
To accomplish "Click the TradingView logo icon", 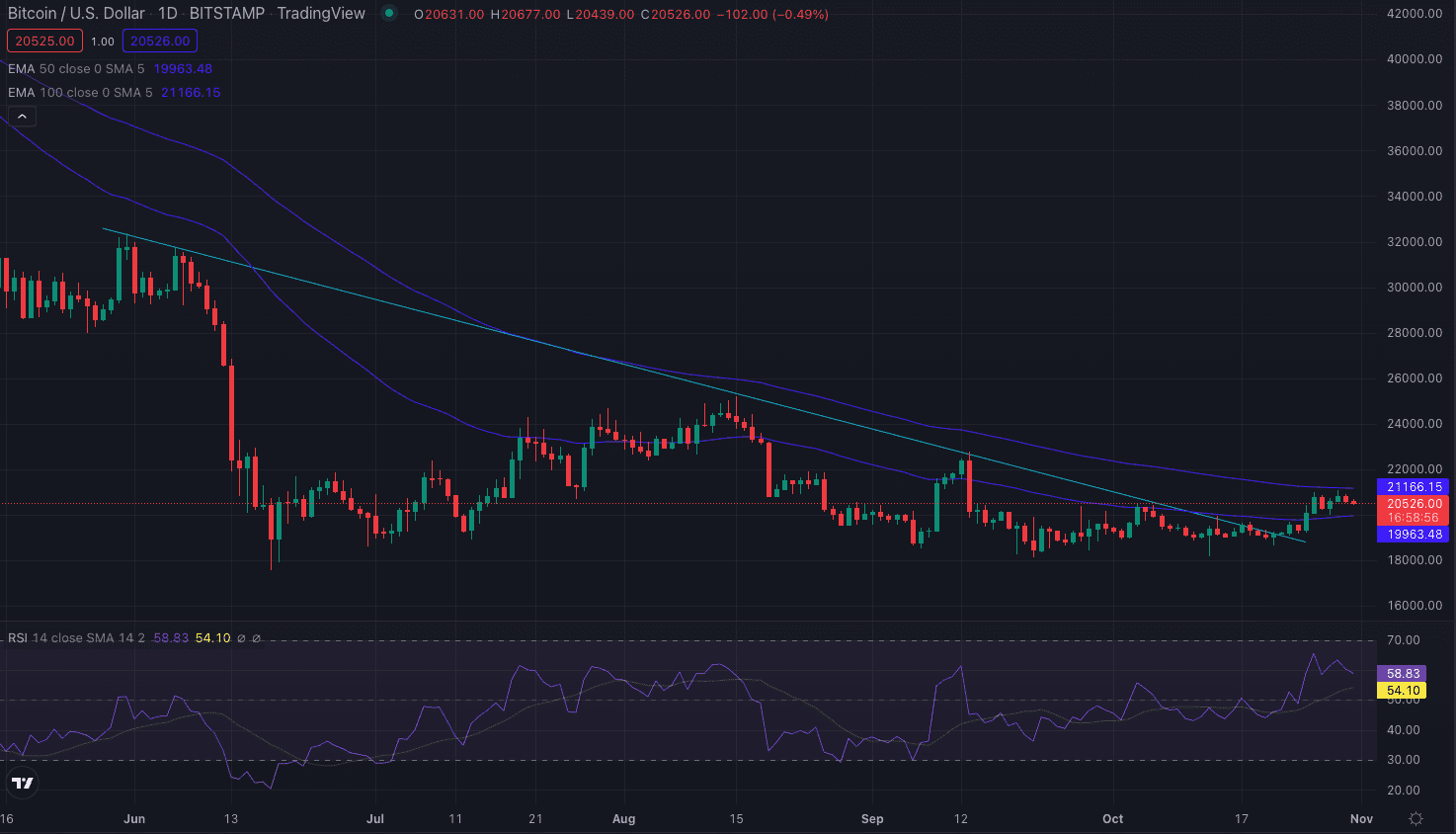I will 22,784.
